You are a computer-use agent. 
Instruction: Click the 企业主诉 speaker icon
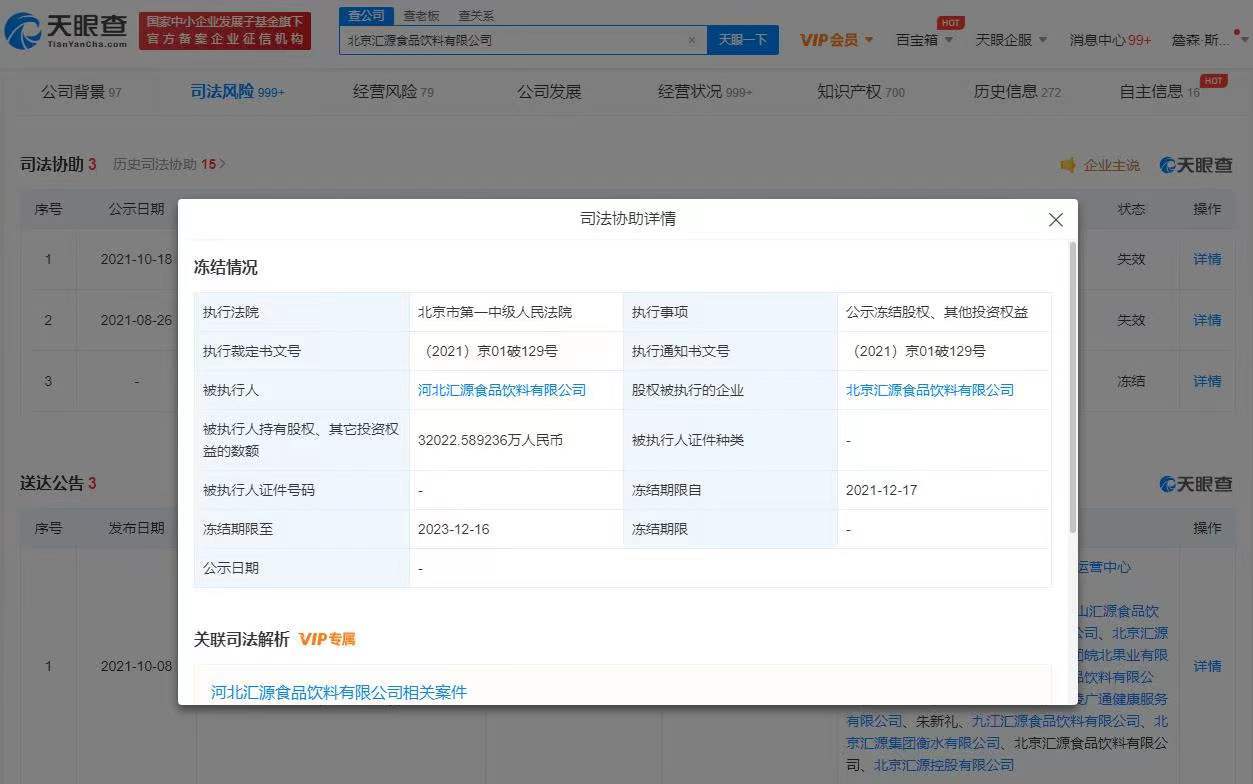point(1068,165)
